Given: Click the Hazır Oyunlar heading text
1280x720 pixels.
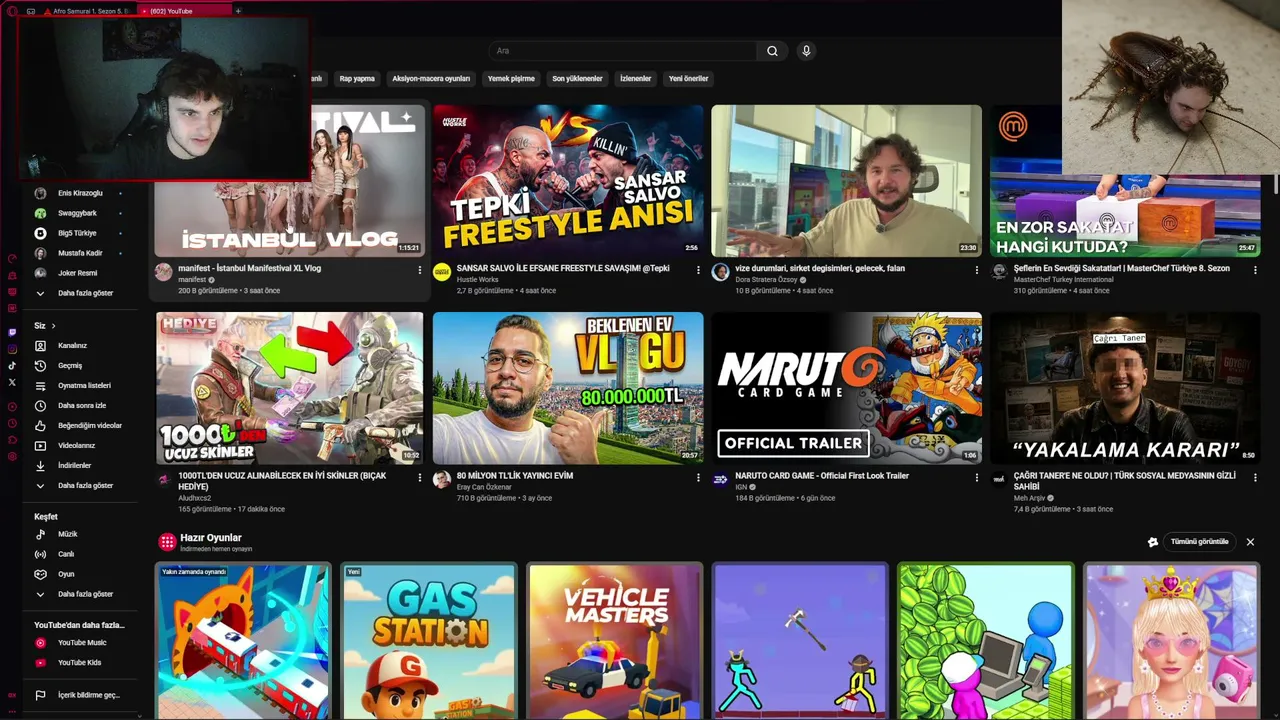Looking at the screenshot, I should tap(211, 538).
